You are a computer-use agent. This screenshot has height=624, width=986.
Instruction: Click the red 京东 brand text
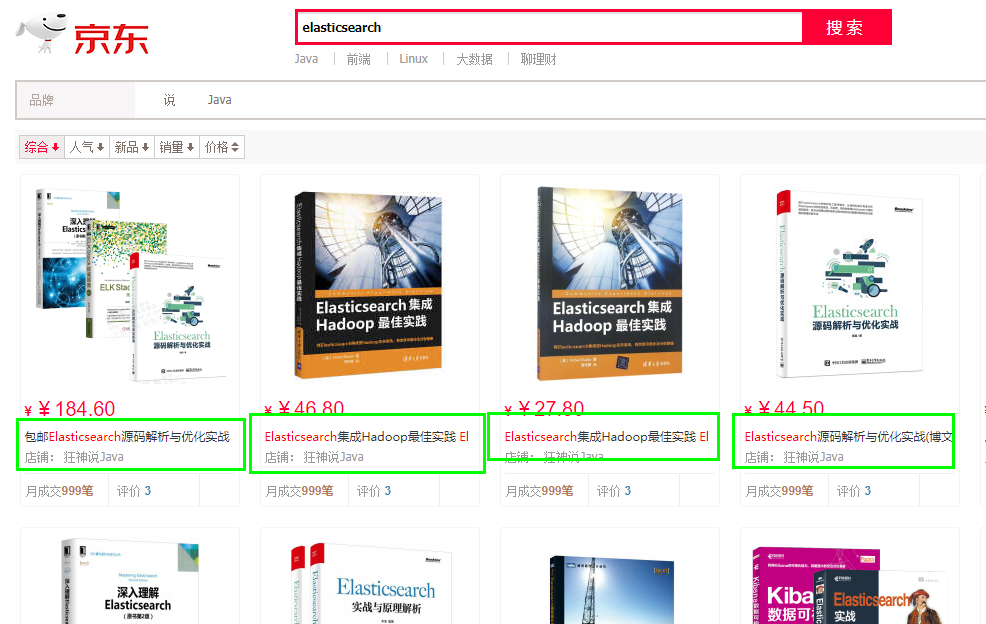111,39
